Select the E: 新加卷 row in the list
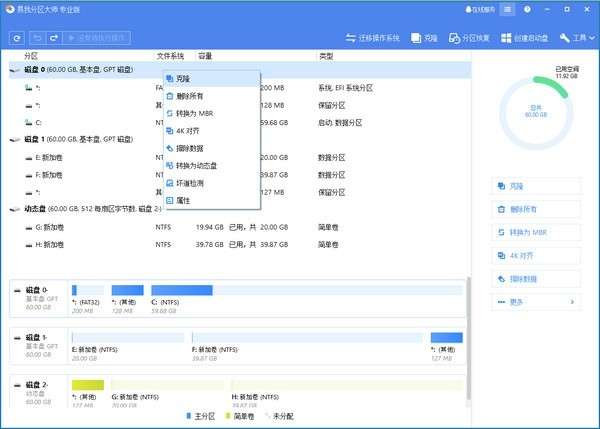Screen dimensions: 600x429 (x=240, y=157)
